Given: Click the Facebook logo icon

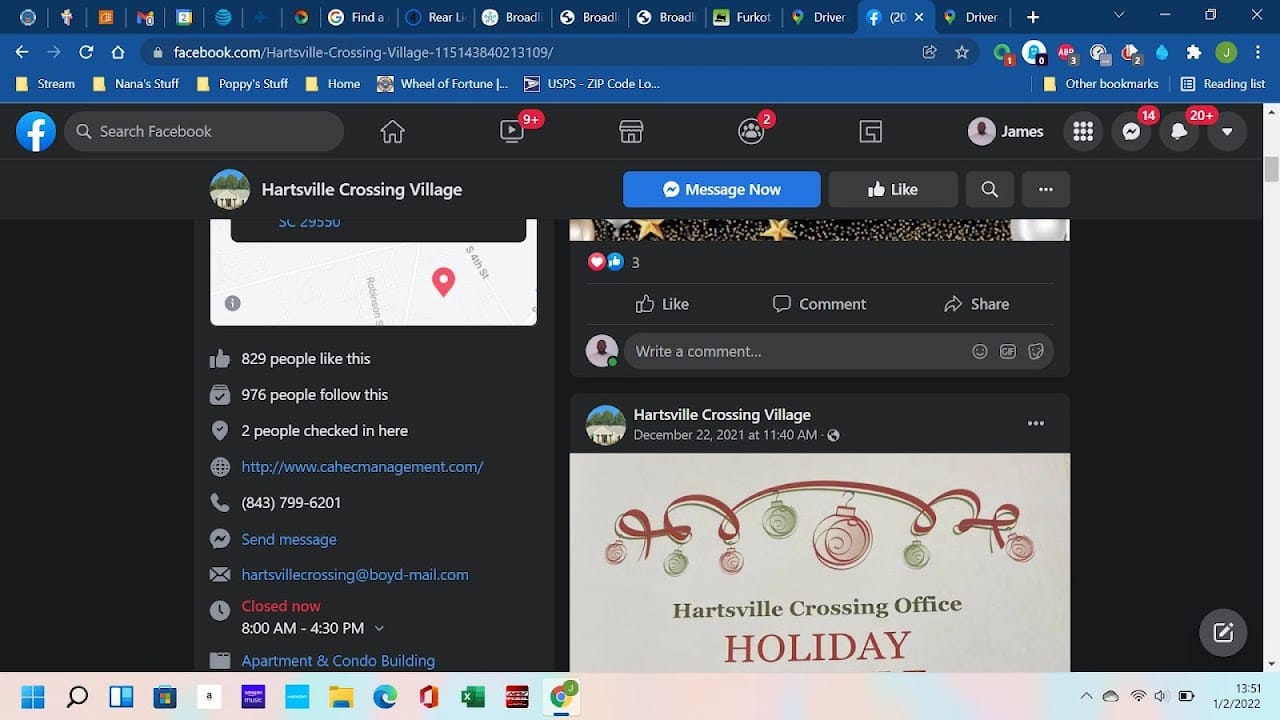Looking at the screenshot, I should (36, 131).
